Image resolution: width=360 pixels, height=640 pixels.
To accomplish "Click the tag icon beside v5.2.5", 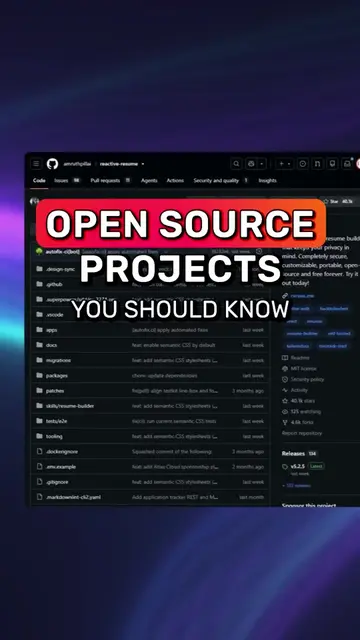I will 285,467.
